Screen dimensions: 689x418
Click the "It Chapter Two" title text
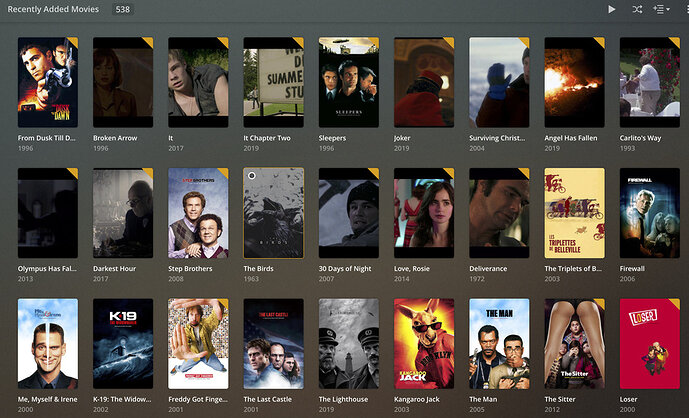(x=267, y=138)
